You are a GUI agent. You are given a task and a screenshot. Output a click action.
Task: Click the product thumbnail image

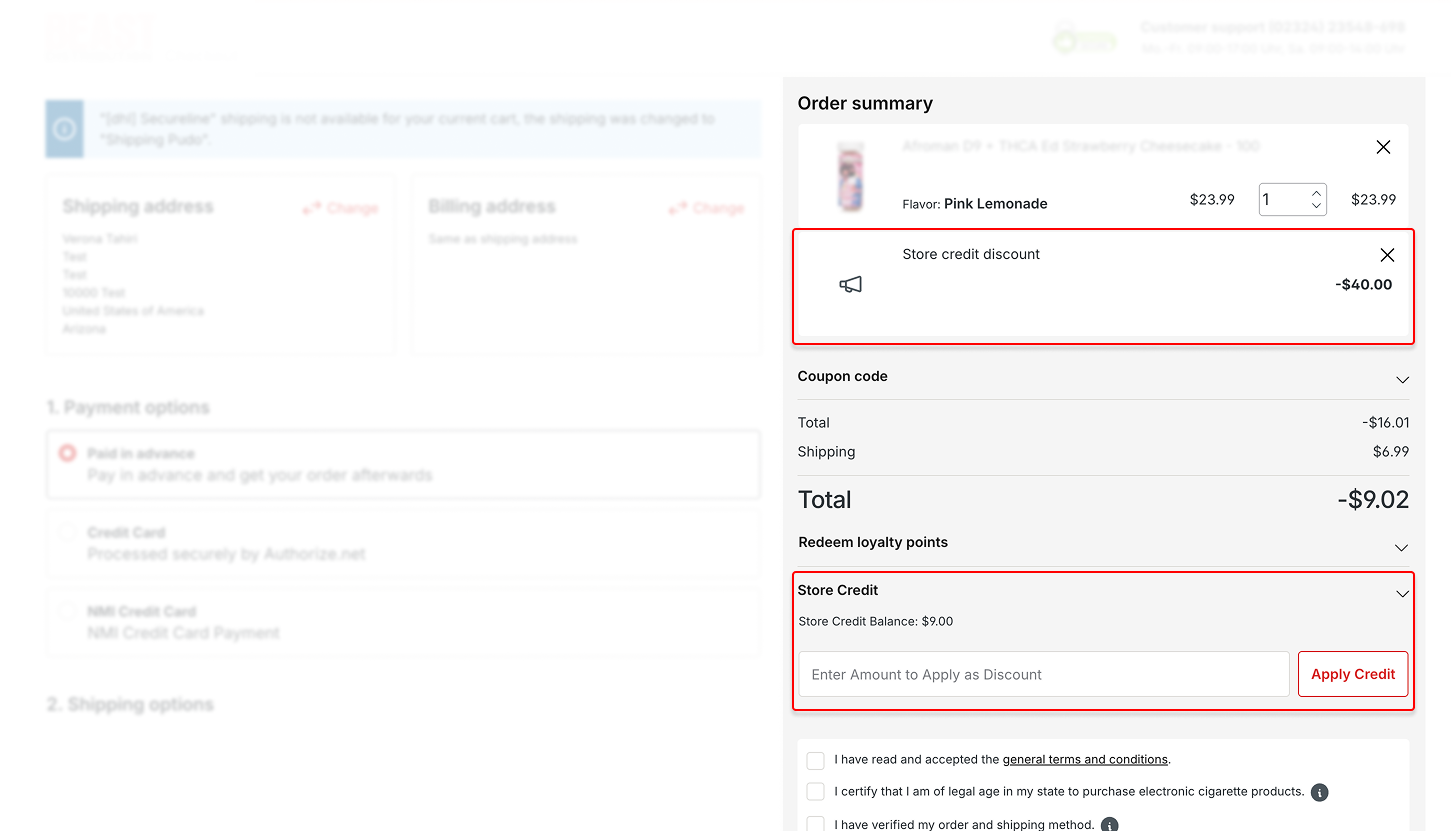pos(851,177)
